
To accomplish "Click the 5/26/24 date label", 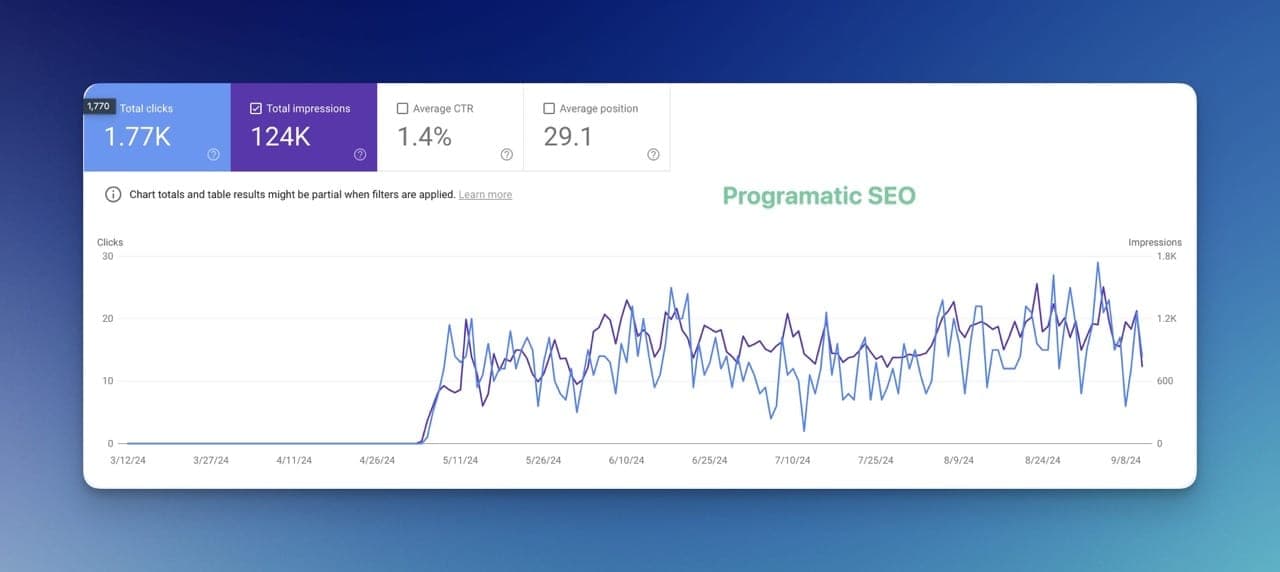I will coord(542,461).
